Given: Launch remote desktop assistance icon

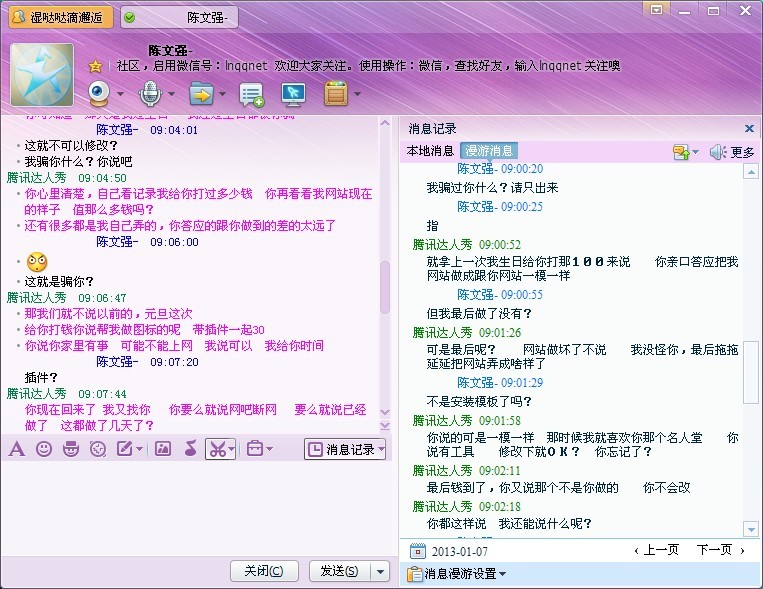Looking at the screenshot, I should (x=293, y=94).
